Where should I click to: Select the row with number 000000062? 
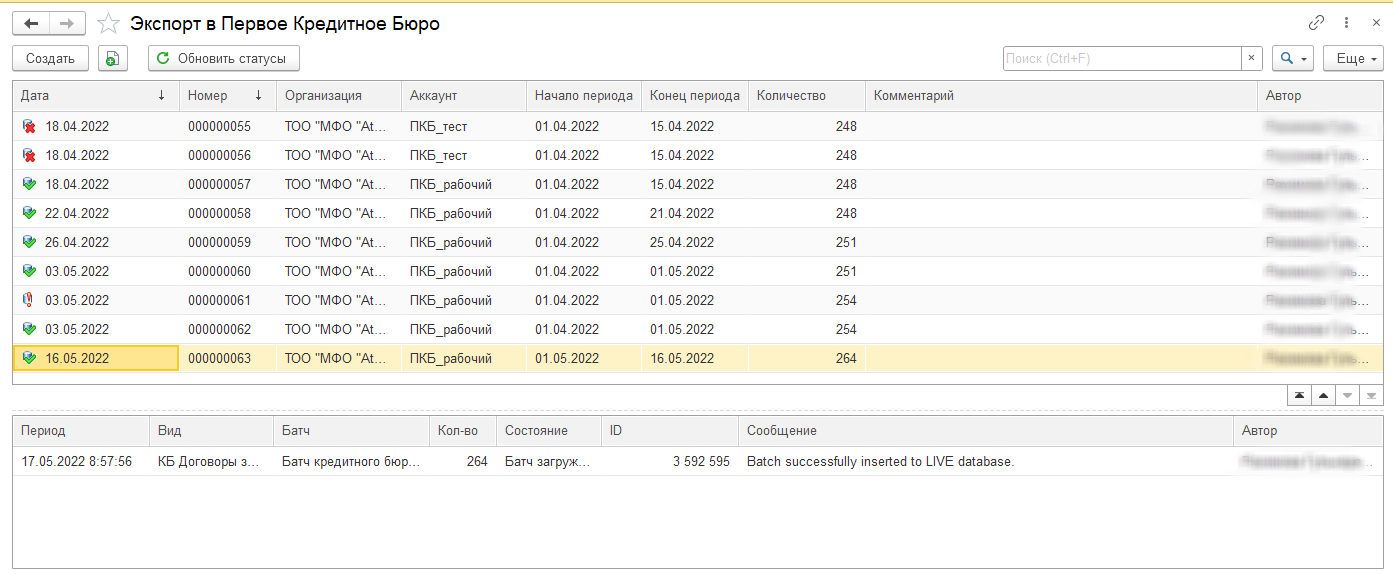point(698,330)
